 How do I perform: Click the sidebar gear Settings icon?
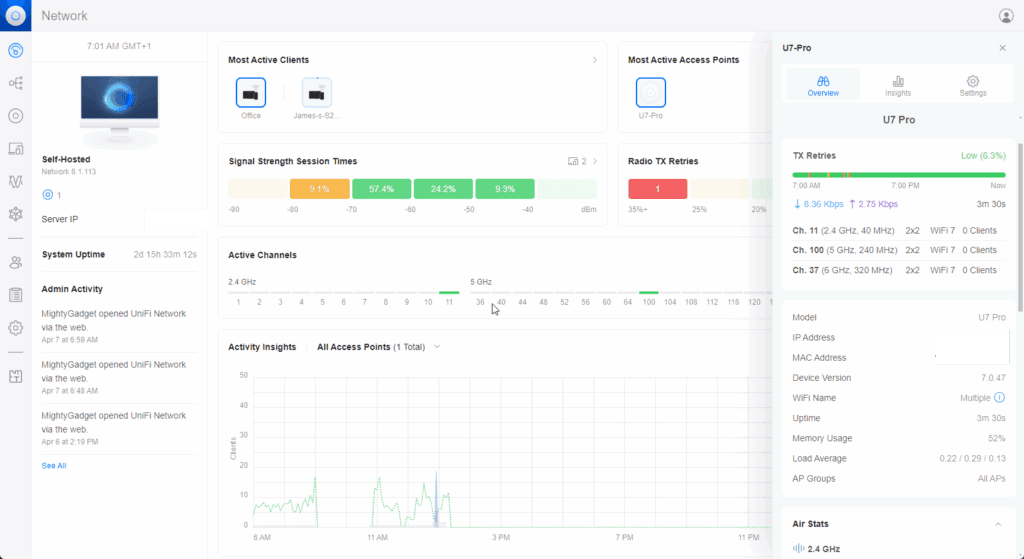point(15,328)
